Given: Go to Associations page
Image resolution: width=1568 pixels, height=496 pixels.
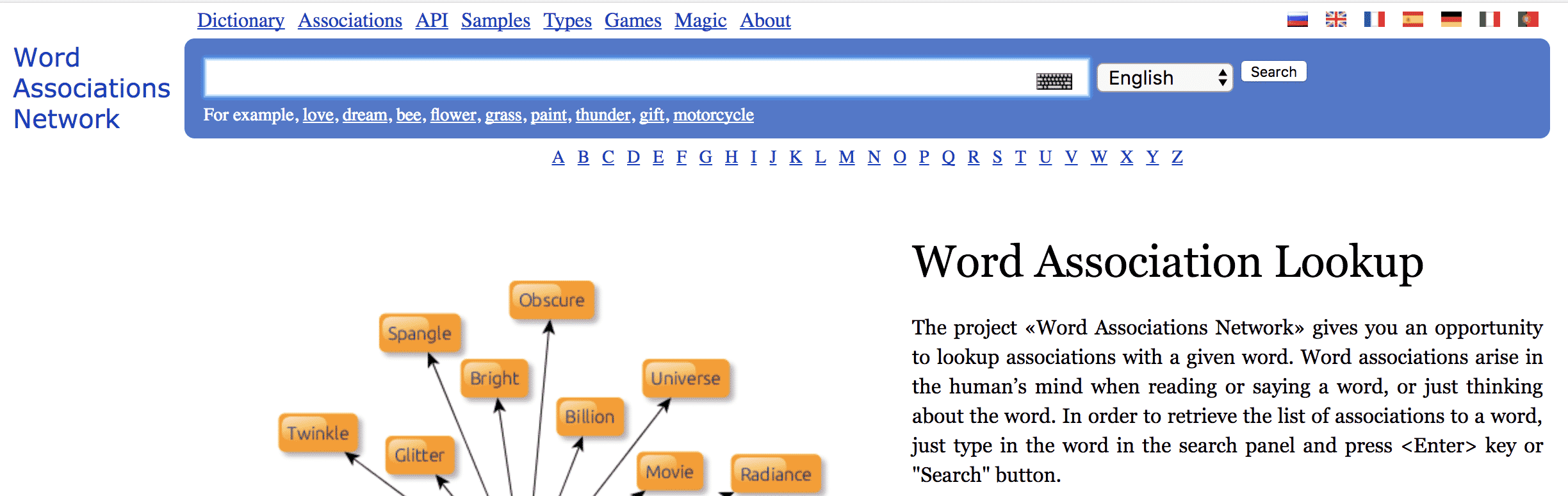Looking at the screenshot, I should click(x=350, y=21).
